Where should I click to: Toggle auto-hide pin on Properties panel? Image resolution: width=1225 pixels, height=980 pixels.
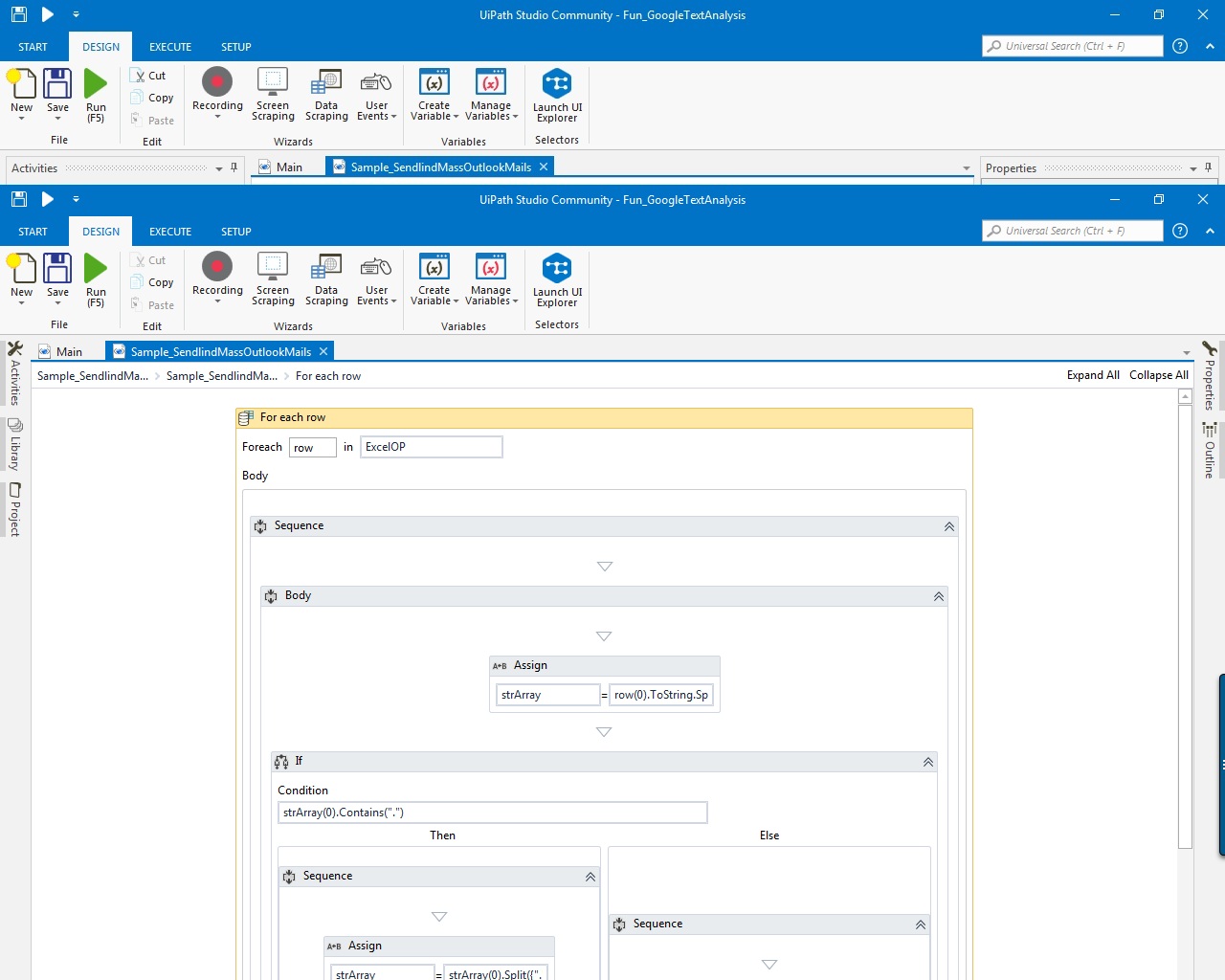(1208, 167)
